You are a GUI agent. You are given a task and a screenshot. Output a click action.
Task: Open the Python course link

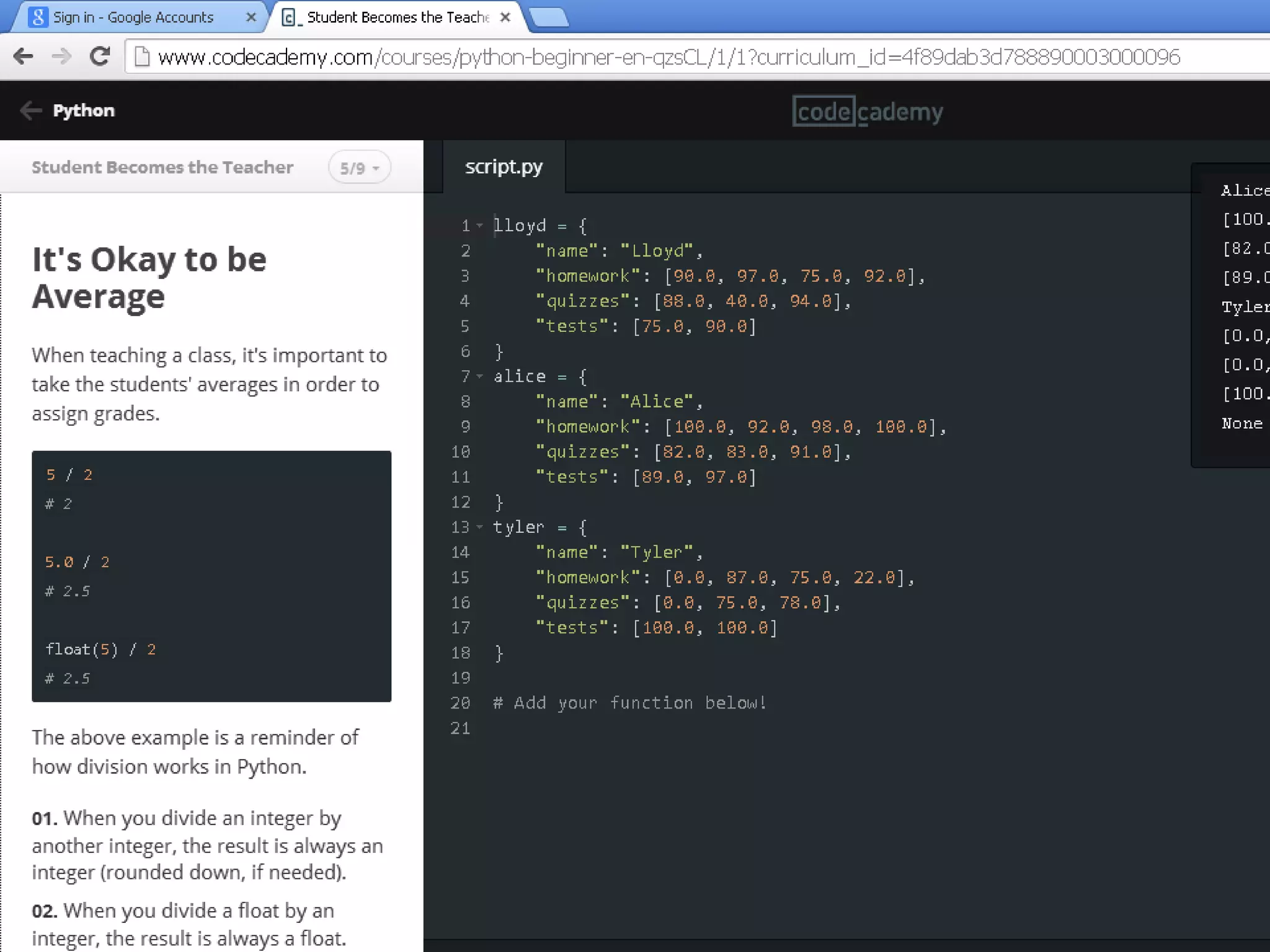(84, 110)
